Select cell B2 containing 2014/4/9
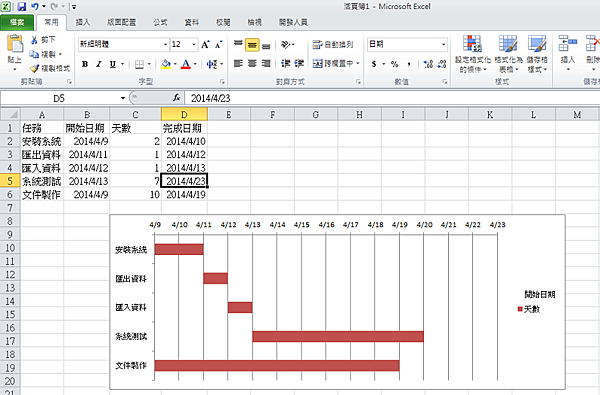Image resolution: width=600 pixels, height=395 pixels. [87, 141]
